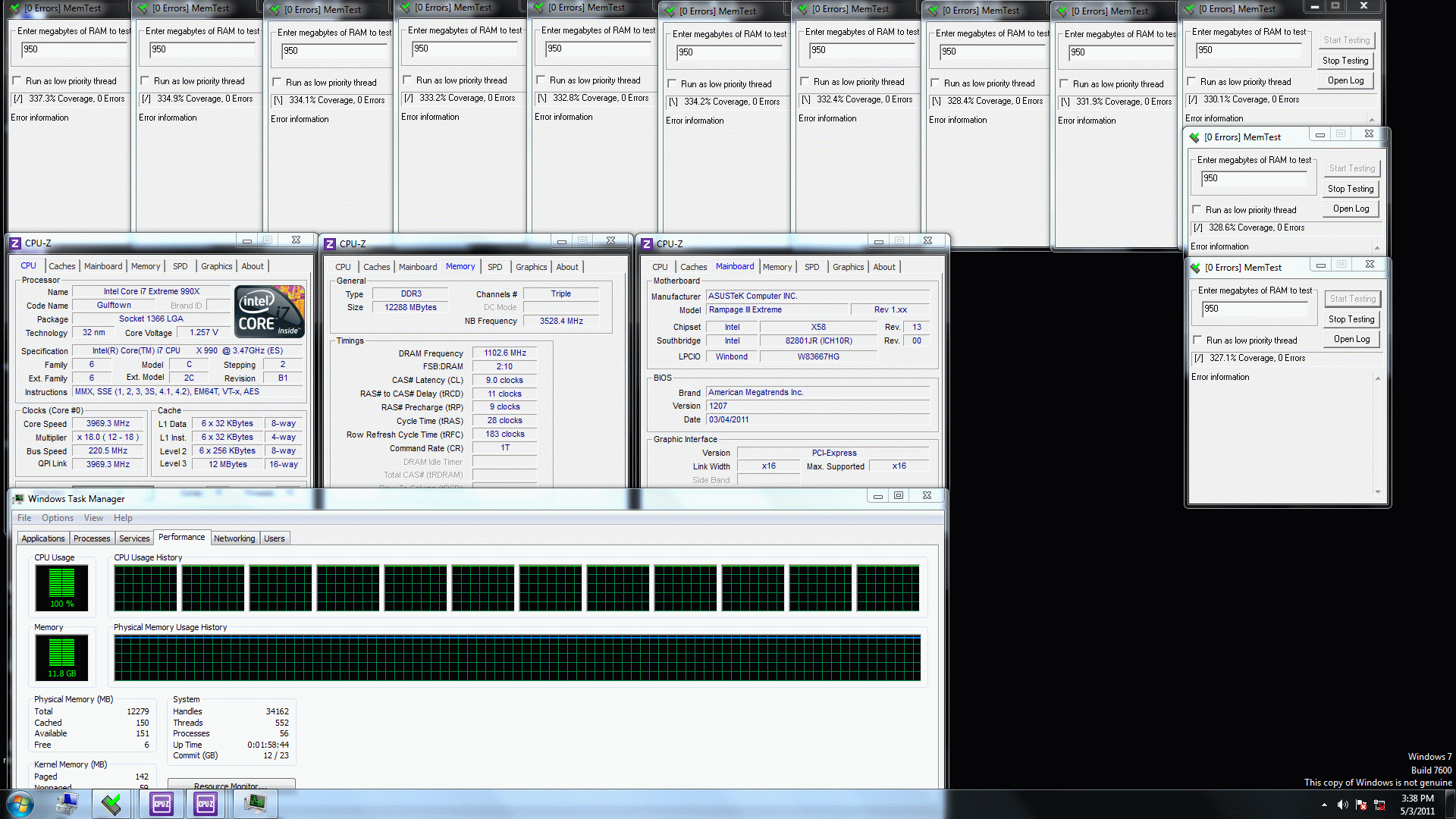Open Log in the 328.6% coverage MemTest
The image size is (1456, 819).
(1351, 209)
